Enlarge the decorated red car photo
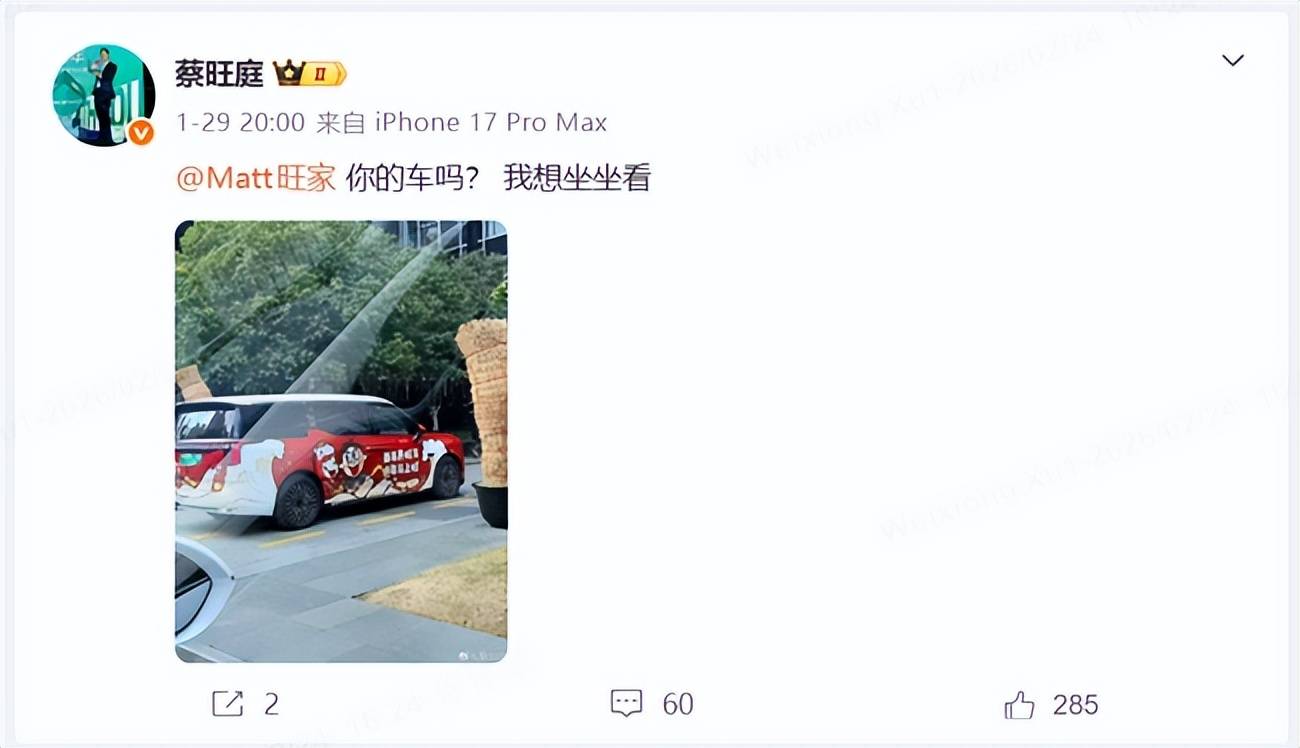Image resolution: width=1300 pixels, height=748 pixels. tap(341, 441)
